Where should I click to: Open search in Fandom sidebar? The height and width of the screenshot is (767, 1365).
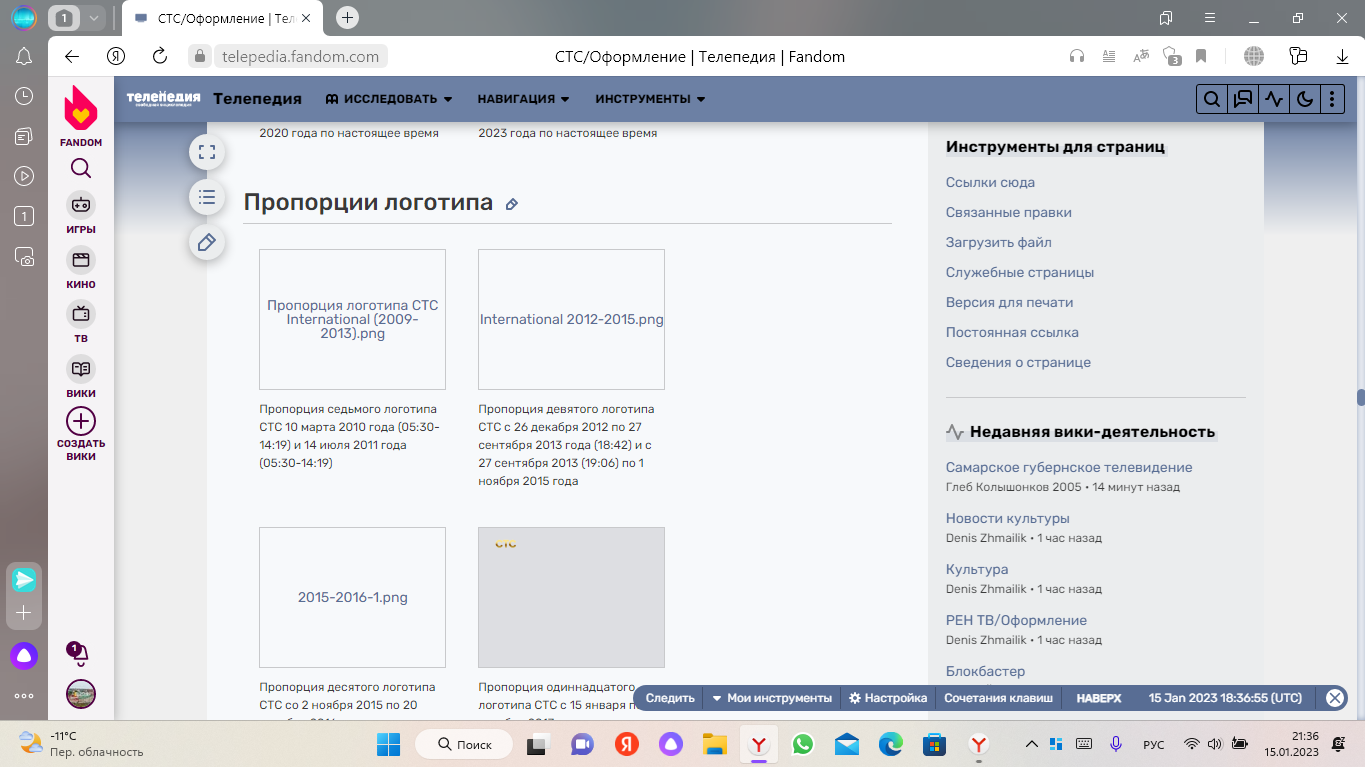tap(81, 168)
